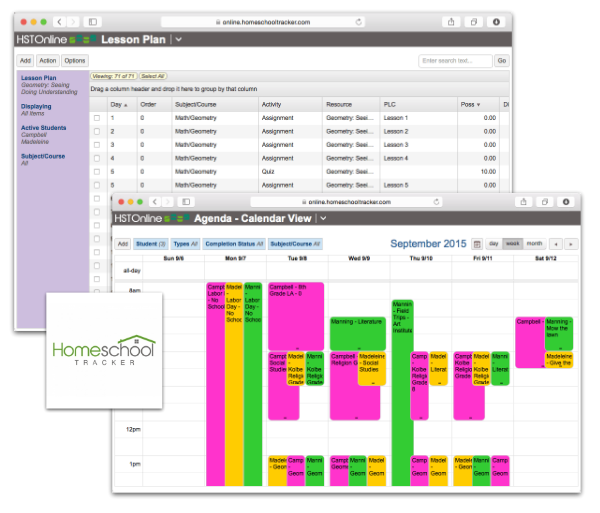
Task: Open the Student (3) filter
Action: coord(151,244)
